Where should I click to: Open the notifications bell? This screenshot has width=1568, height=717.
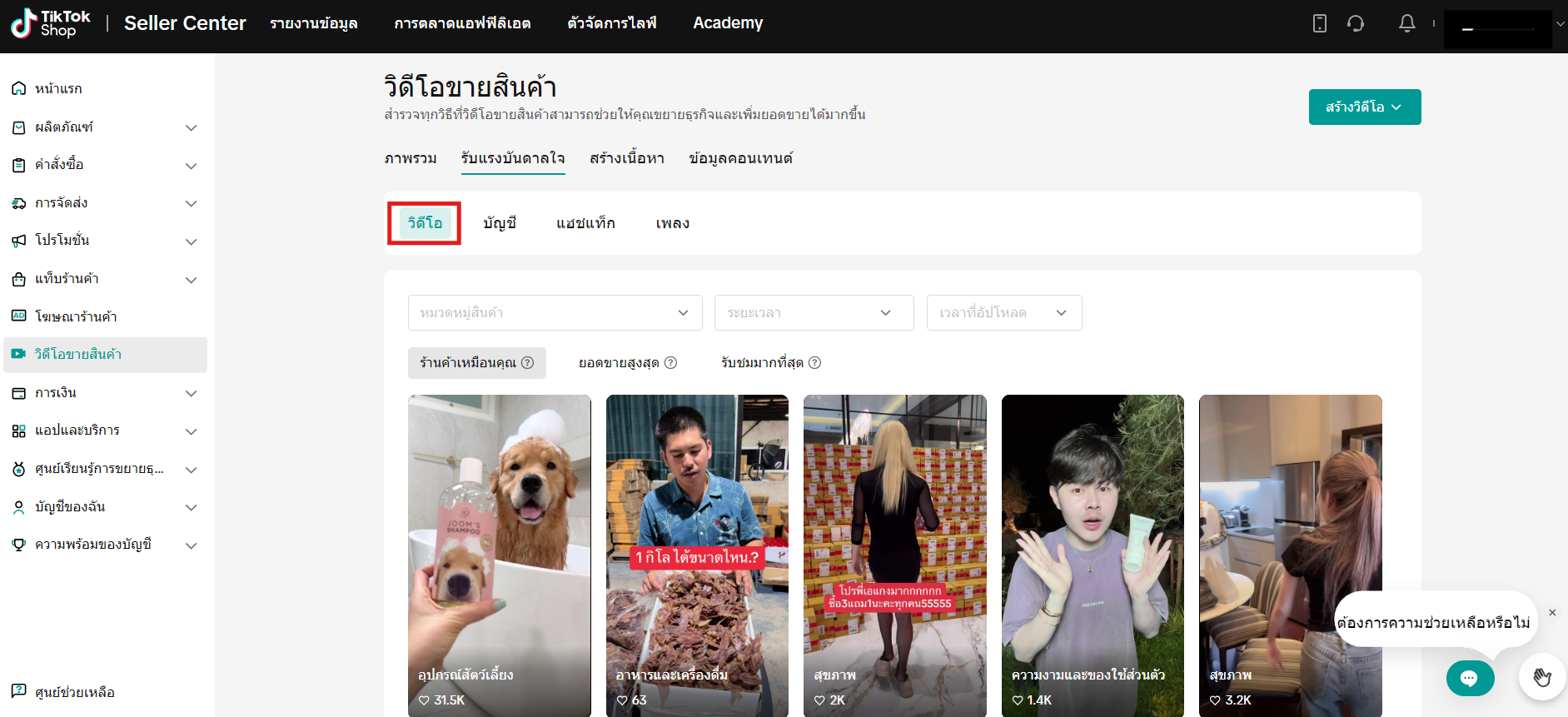pyautogui.click(x=1407, y=23)
